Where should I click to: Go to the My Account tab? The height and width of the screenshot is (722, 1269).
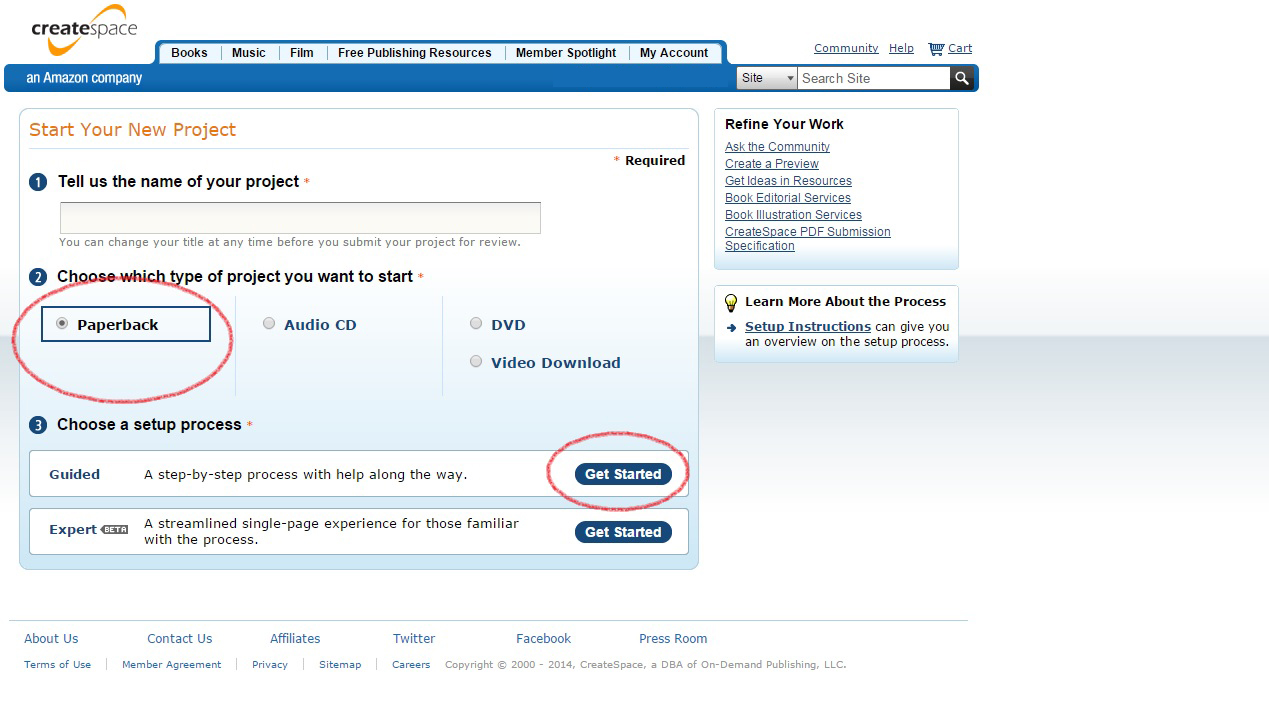(x=673, y=53)
